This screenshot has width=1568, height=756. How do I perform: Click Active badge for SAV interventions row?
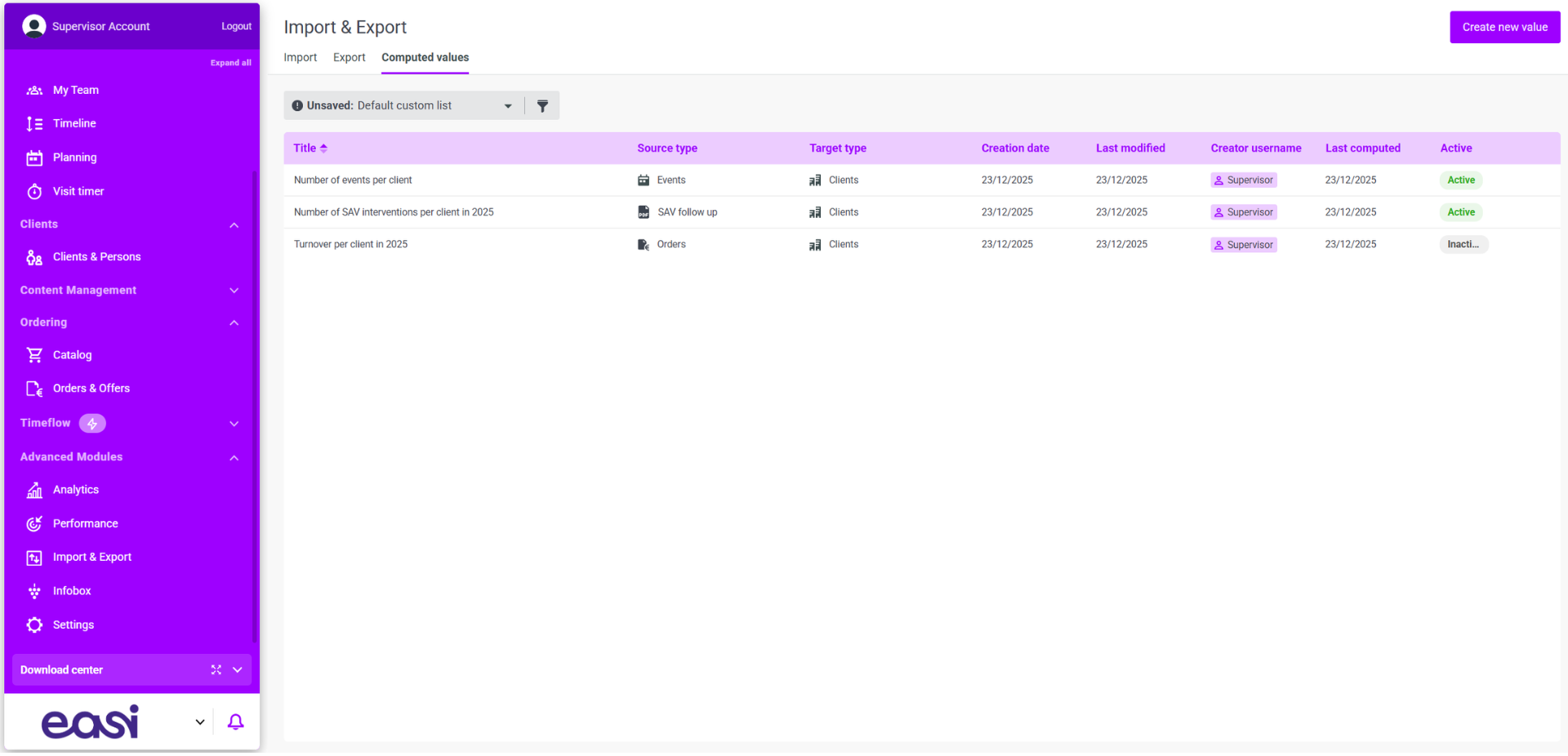1460,212
